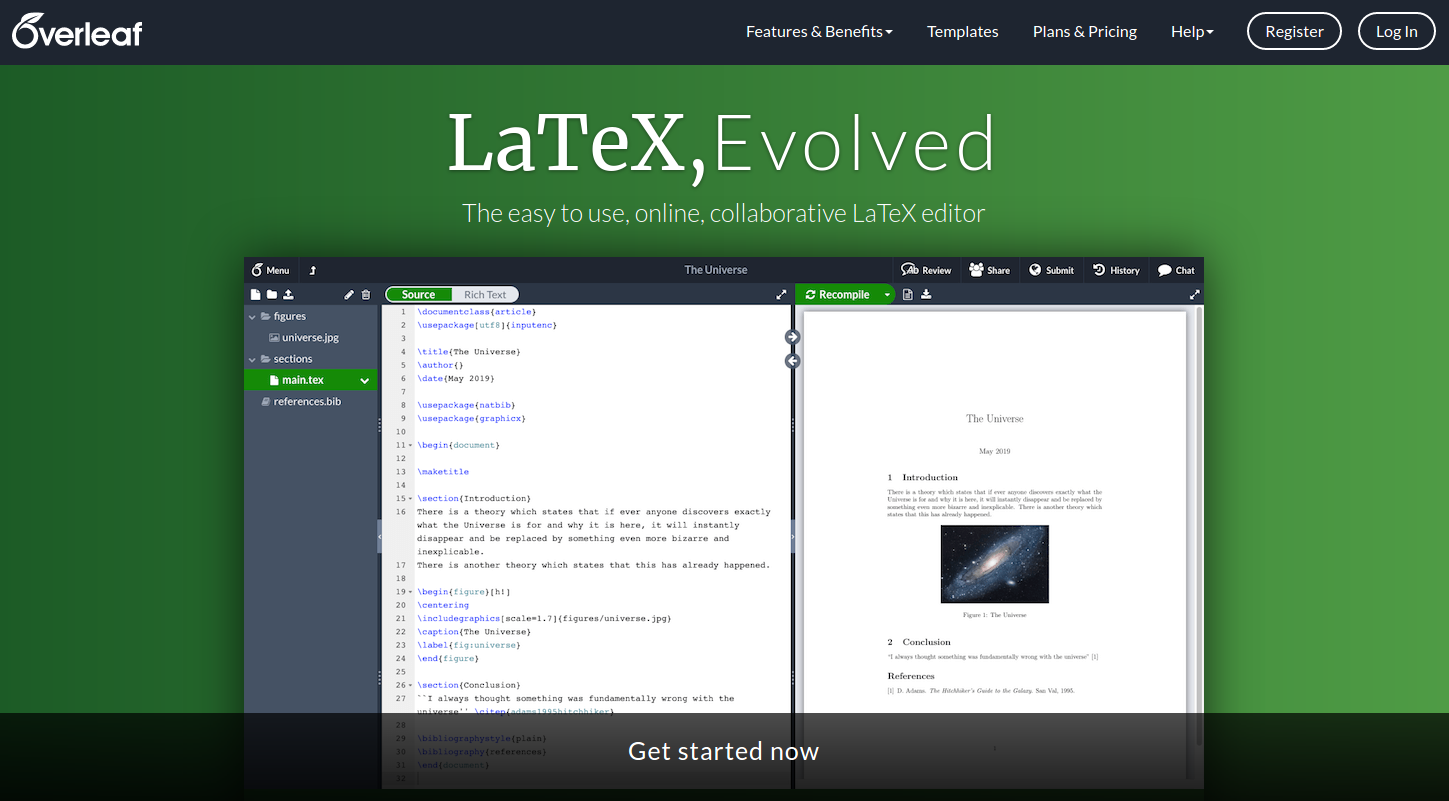The image size is (1449, 801).
Task: Open the Share dialog
Action: pyautogui.click(x=990, y=270)
